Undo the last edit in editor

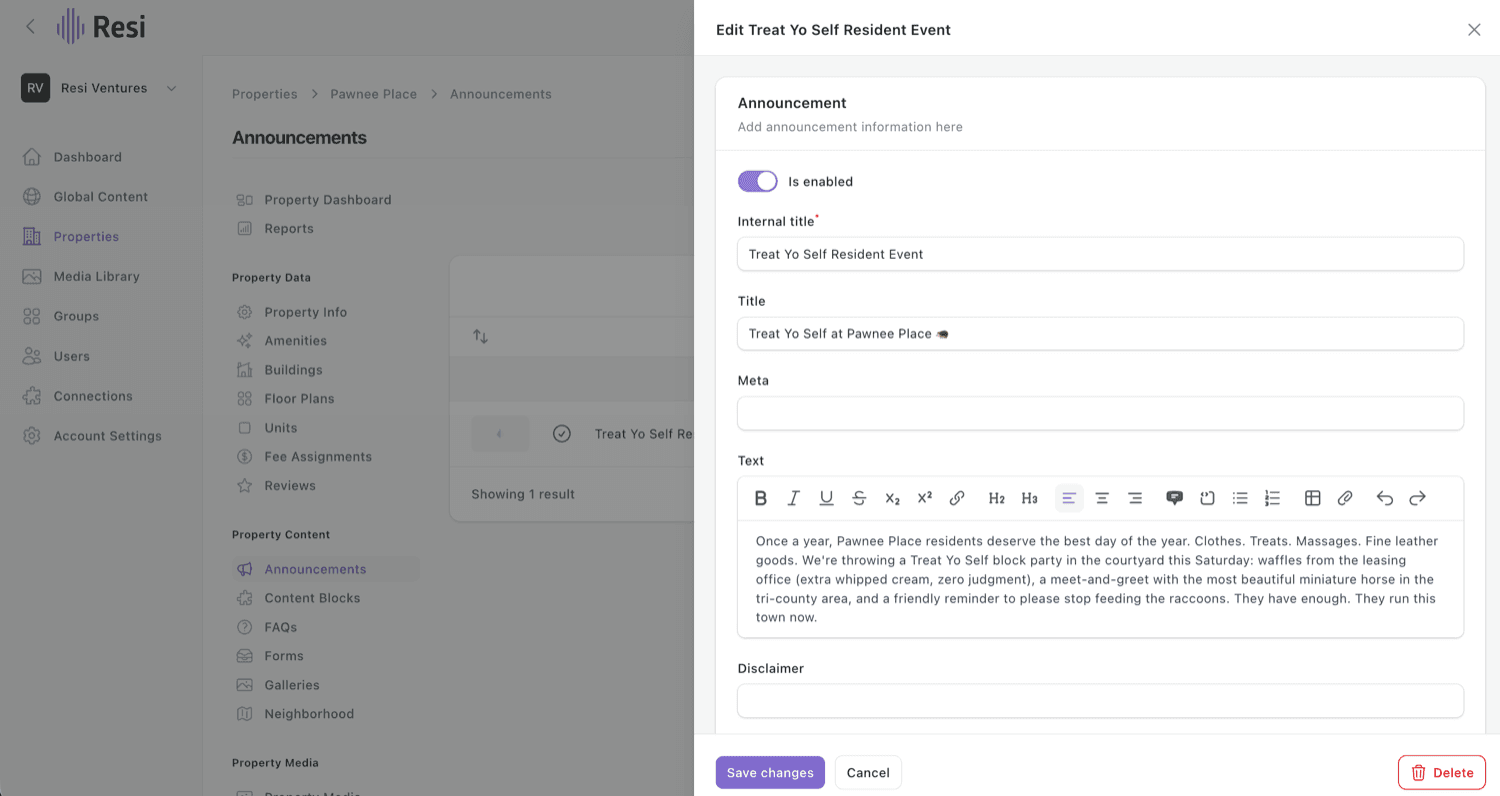coord(1385,498)
